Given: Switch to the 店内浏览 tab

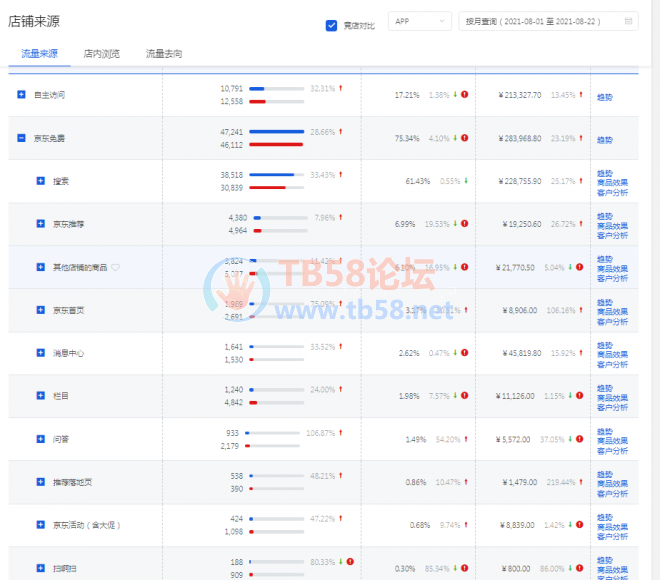Looking at the screenshot, I should 101,54.
